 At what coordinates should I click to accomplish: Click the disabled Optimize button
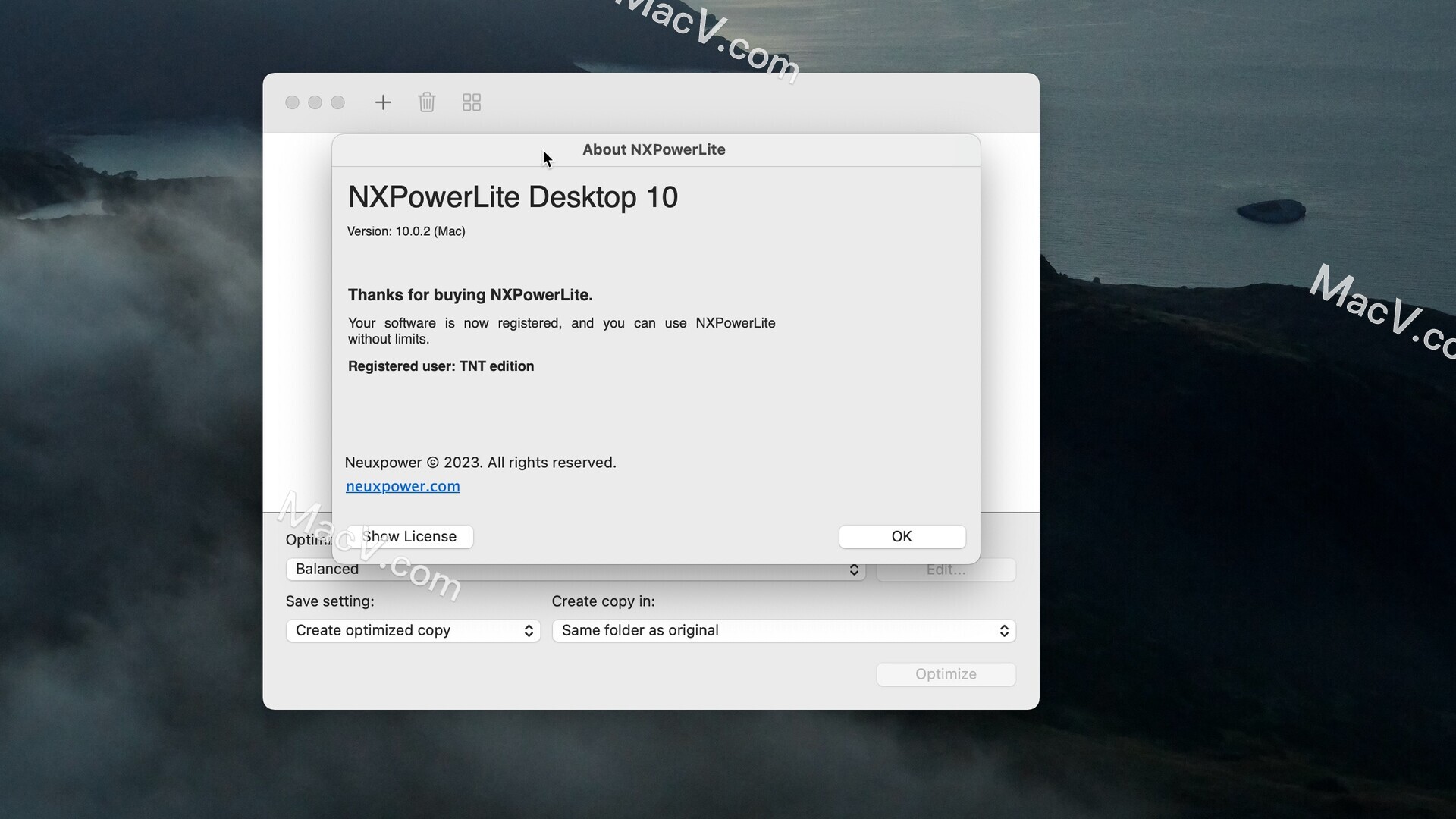(946, 674)
